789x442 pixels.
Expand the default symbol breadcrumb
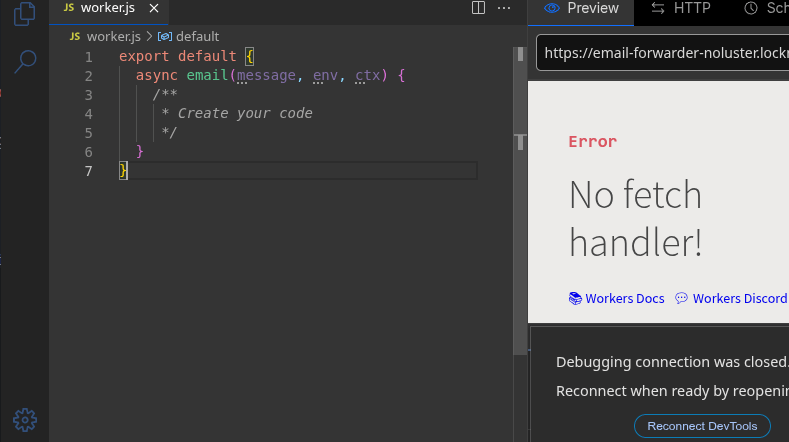[196, 36]
